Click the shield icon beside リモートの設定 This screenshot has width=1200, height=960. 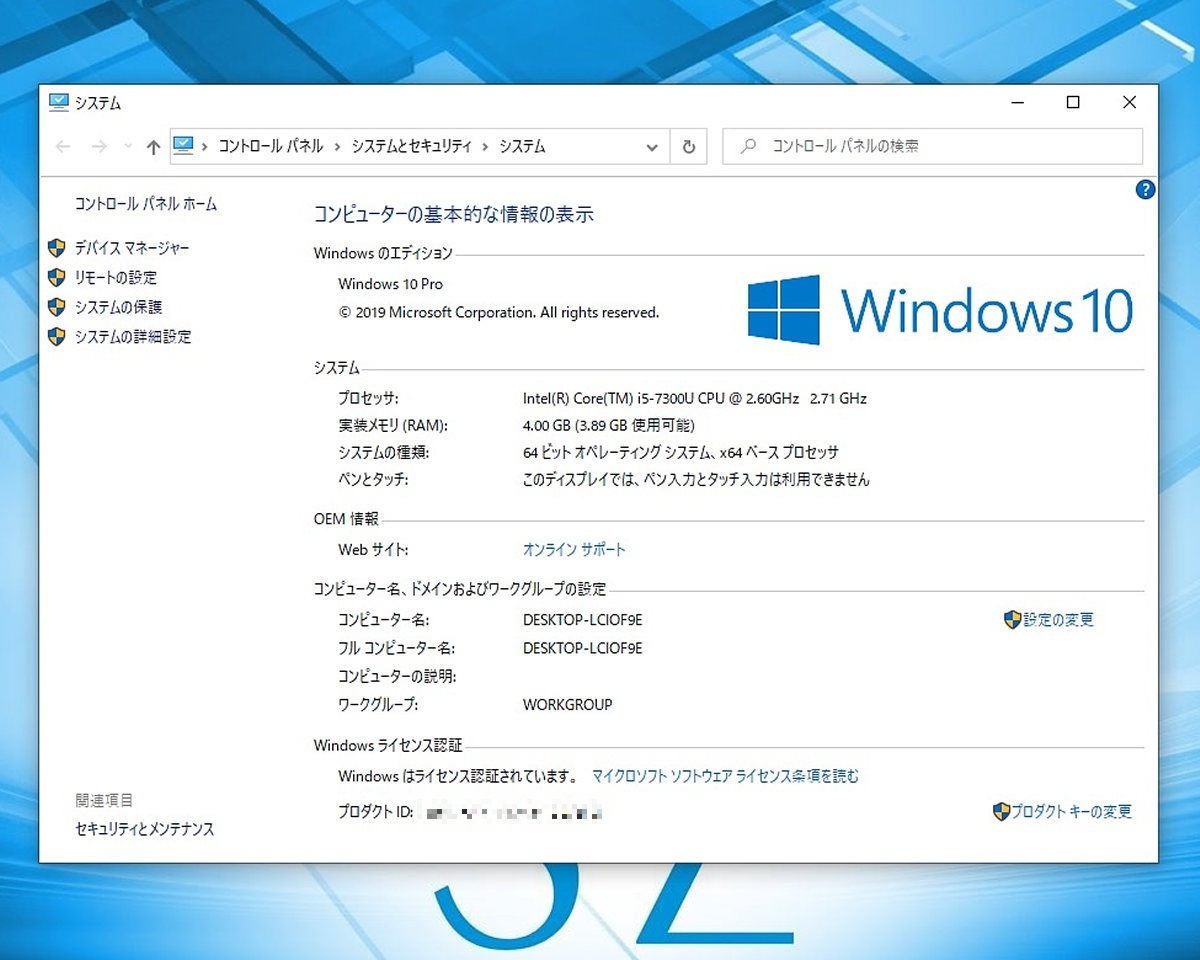click(x=57, y=277)
